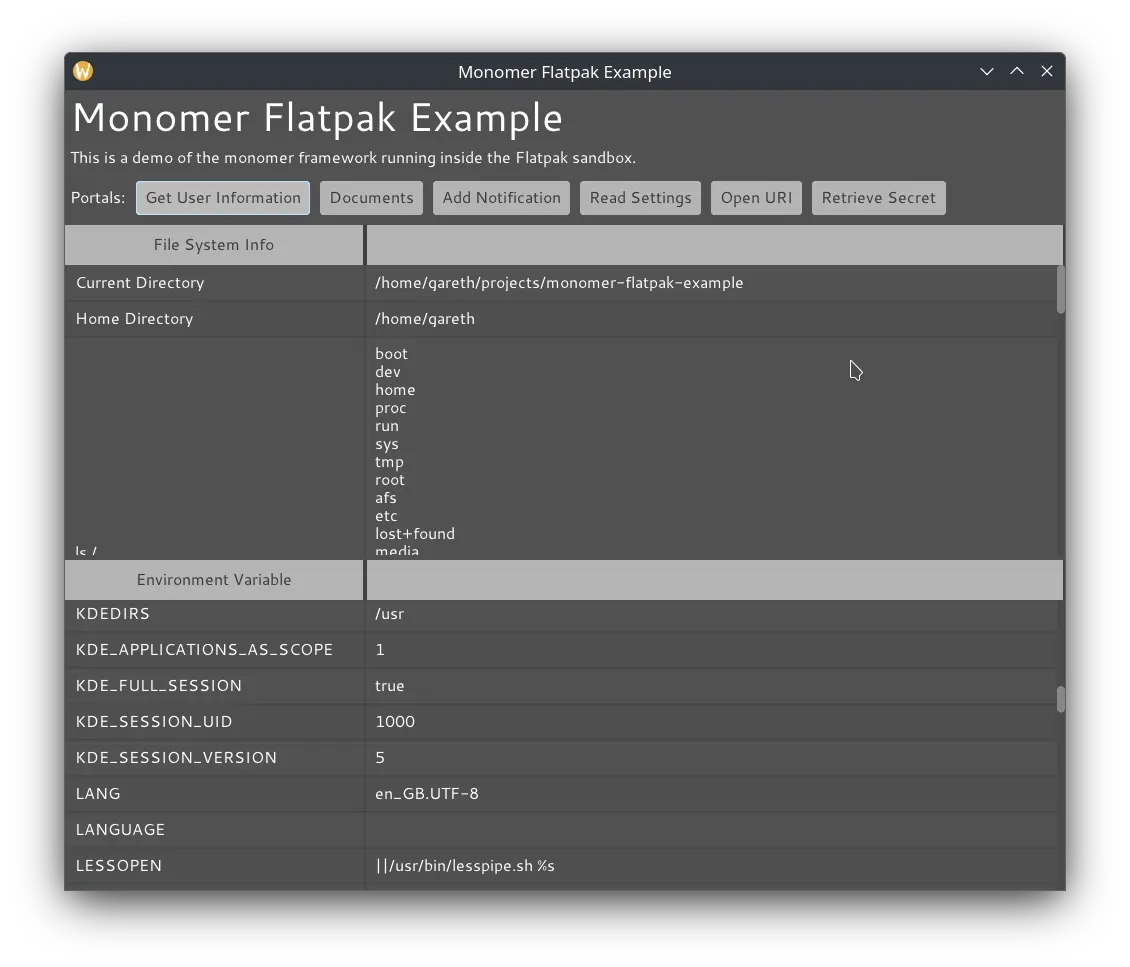Click the file system table scrollbar thumb

click(1060, 290)
